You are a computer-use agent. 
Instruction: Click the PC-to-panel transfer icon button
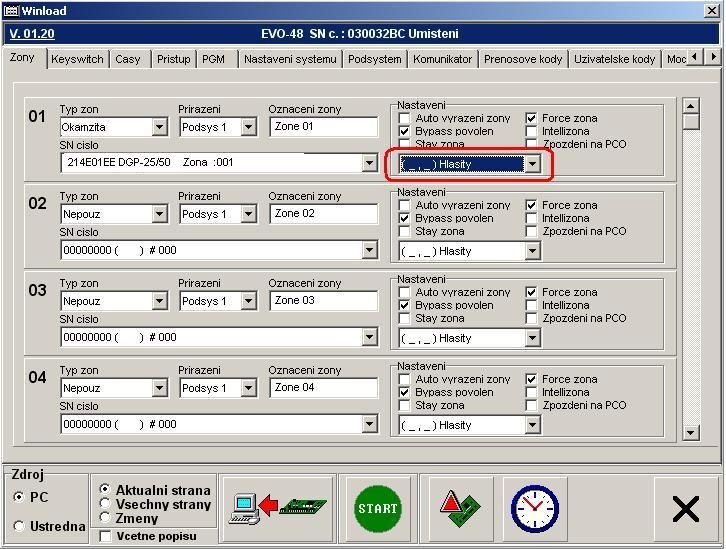click(x=277, y=508)
